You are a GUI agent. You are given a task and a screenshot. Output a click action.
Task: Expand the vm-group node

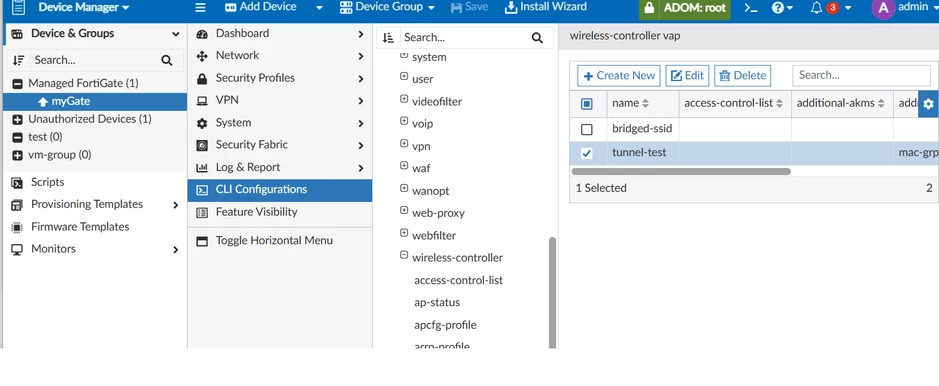[x=17, y=156]
